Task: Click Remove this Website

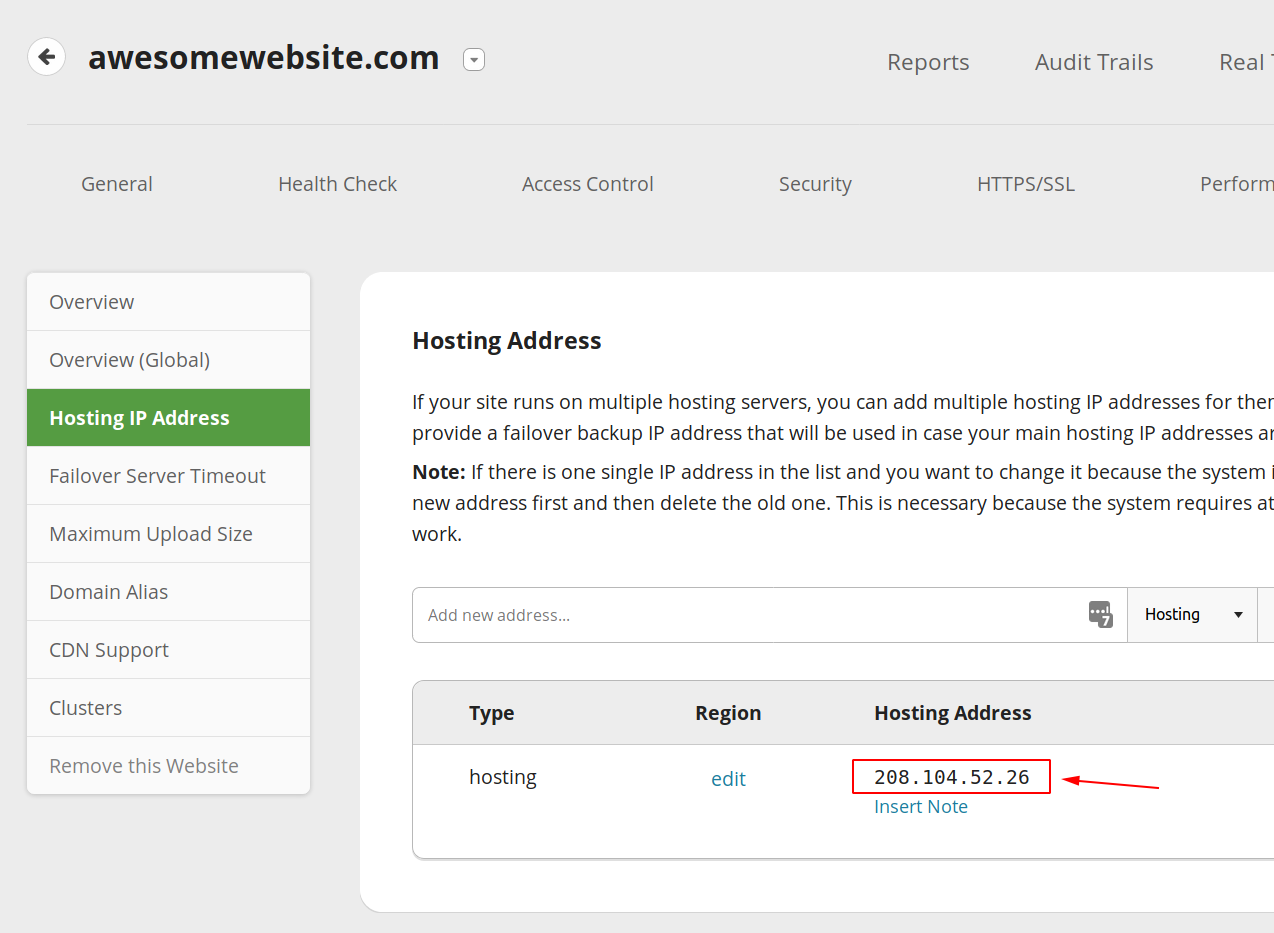Action: coord(144,766)
